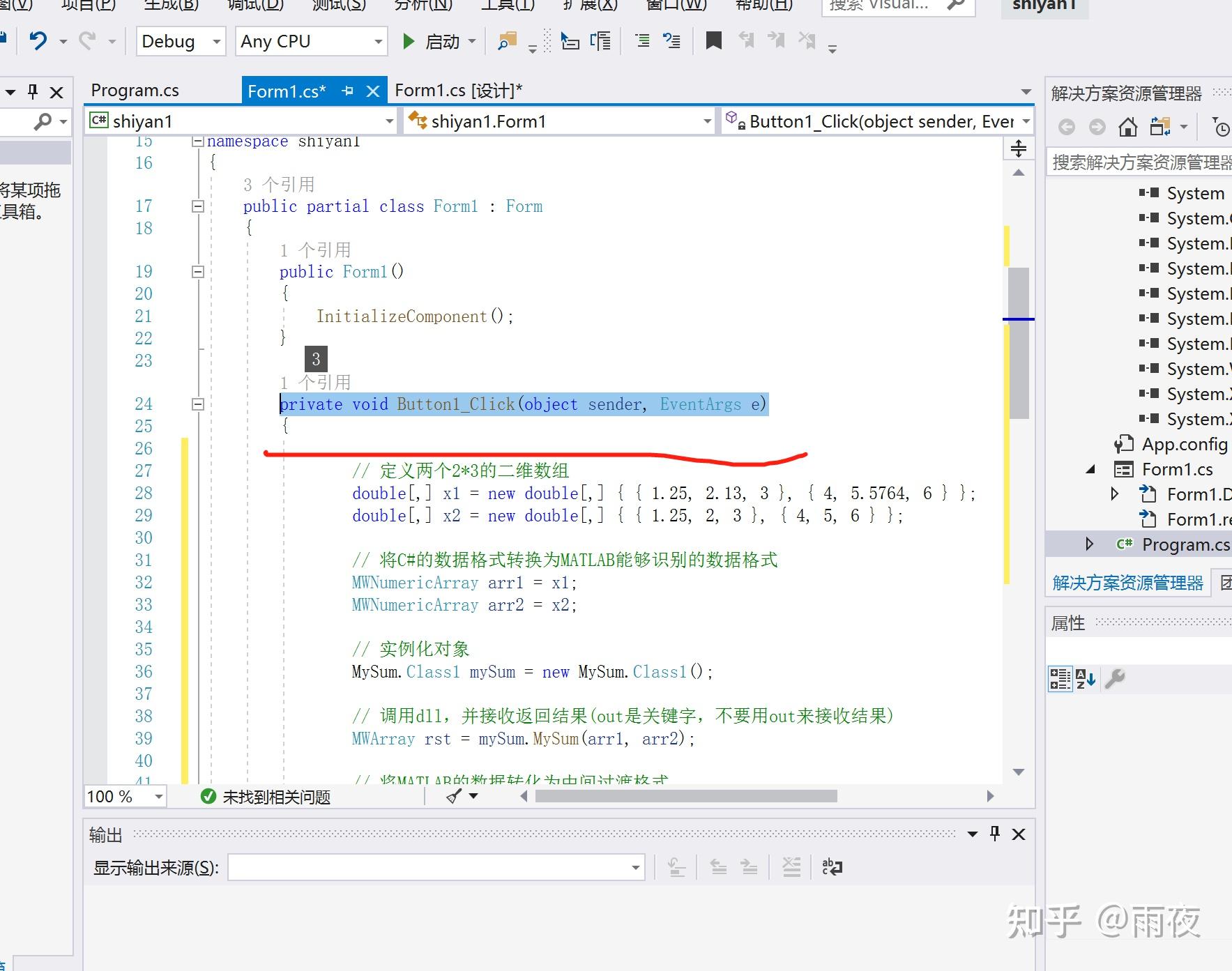Click the Undo icon in the toolbar
This screenshot has height=971, width=1232.
tap(40, 40)
